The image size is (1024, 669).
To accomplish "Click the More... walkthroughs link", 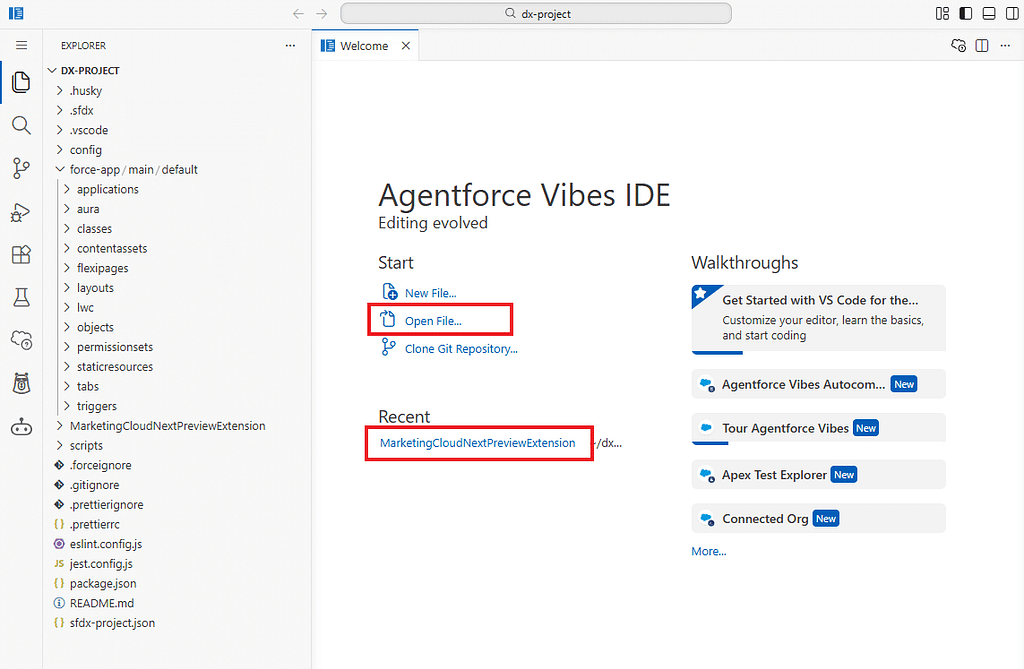I will pyautogui.click(x=709, y=551).
